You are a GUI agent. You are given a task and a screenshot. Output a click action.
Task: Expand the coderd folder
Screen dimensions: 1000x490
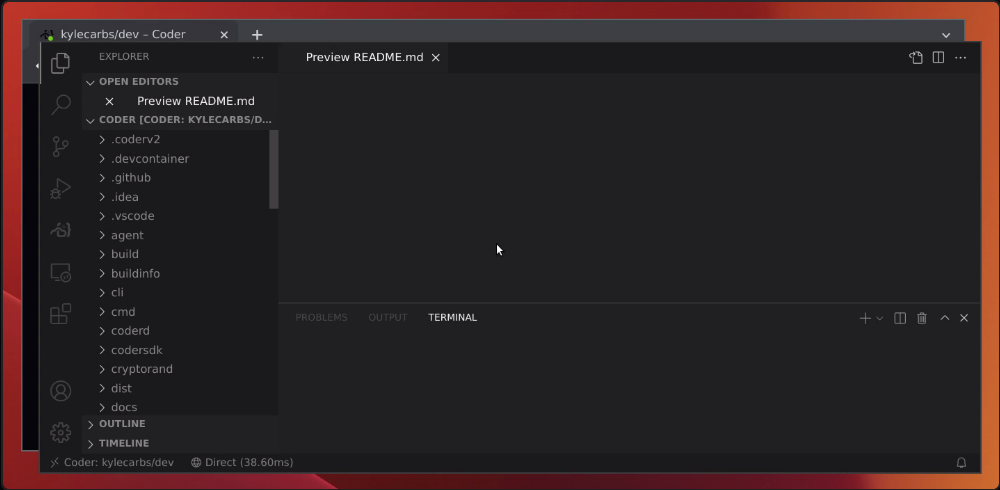tap(177, 330)
